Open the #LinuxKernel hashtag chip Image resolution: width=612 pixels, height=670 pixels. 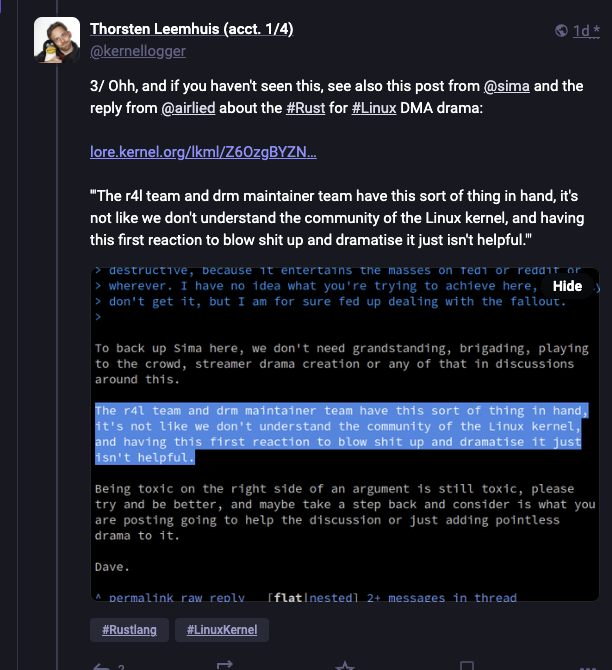(222, 630)
